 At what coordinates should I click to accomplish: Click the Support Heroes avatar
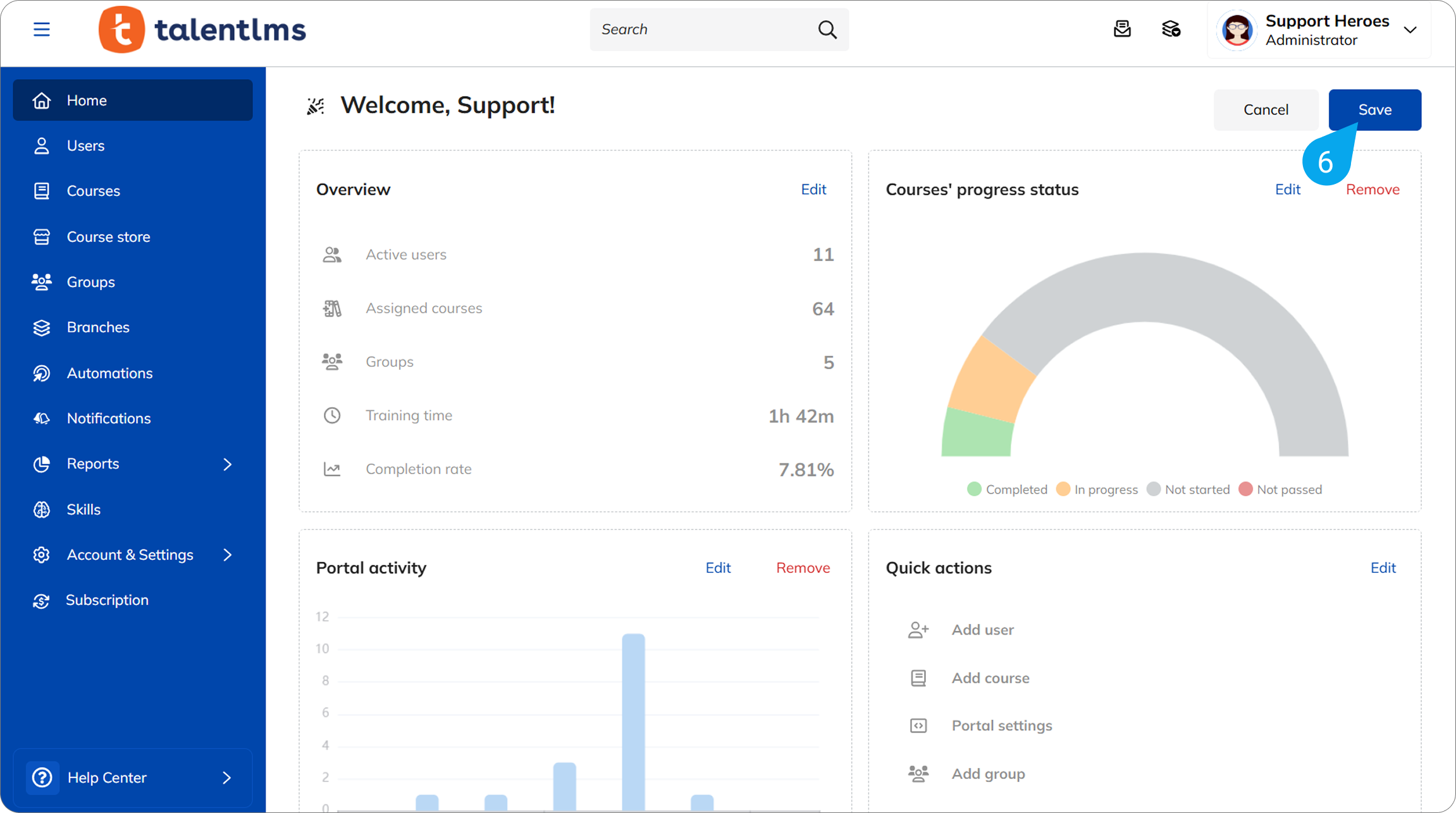(1237, 30)
